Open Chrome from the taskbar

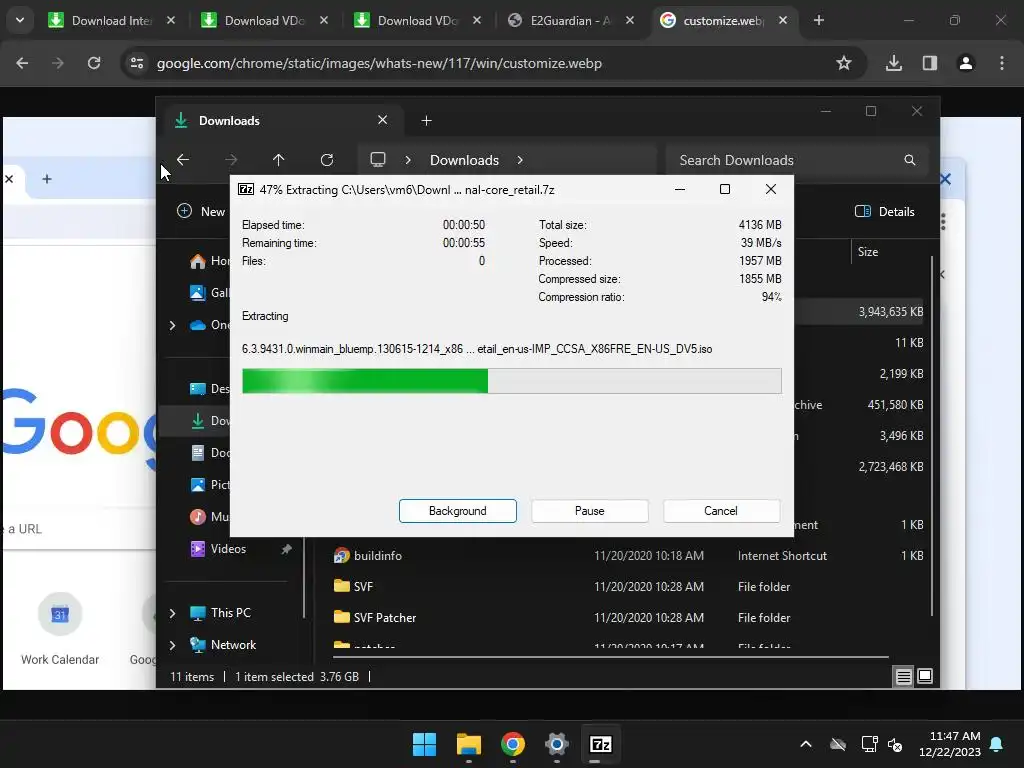coord(513,744)
